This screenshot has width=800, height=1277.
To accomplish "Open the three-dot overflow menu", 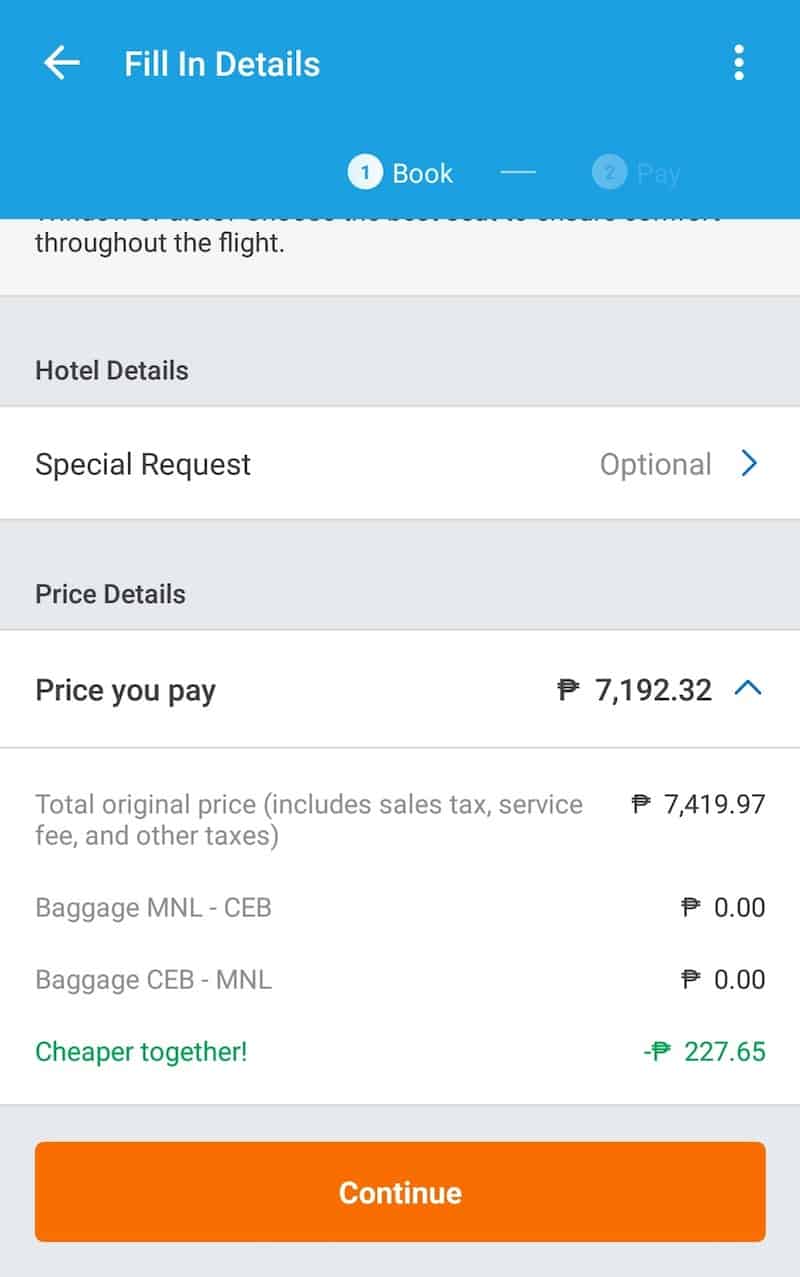I will click(x=738, y=63).
